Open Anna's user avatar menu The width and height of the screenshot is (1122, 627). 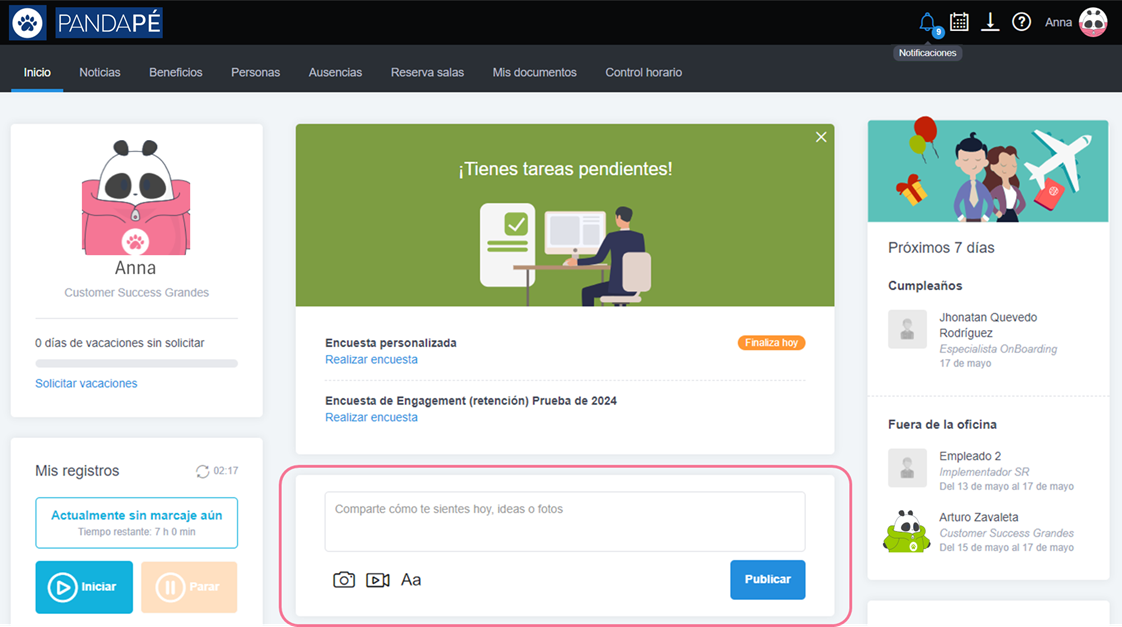pos(1093,22)
